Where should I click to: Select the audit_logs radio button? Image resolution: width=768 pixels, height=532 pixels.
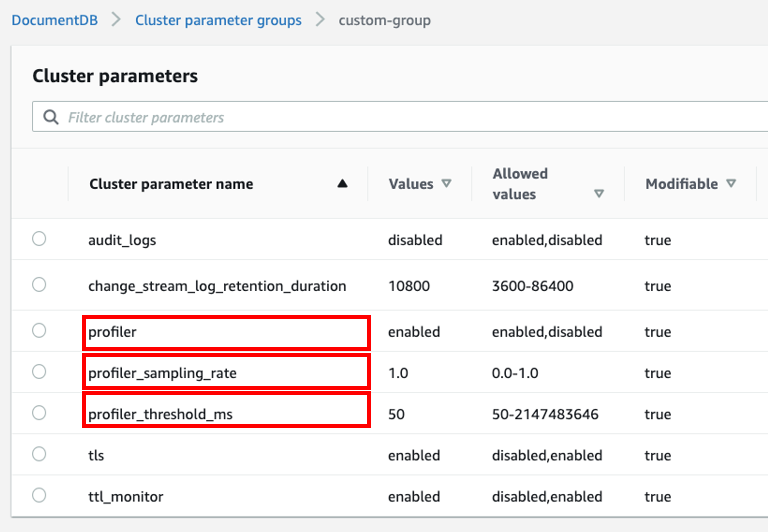pyautogui.click(x=39, y=239)
